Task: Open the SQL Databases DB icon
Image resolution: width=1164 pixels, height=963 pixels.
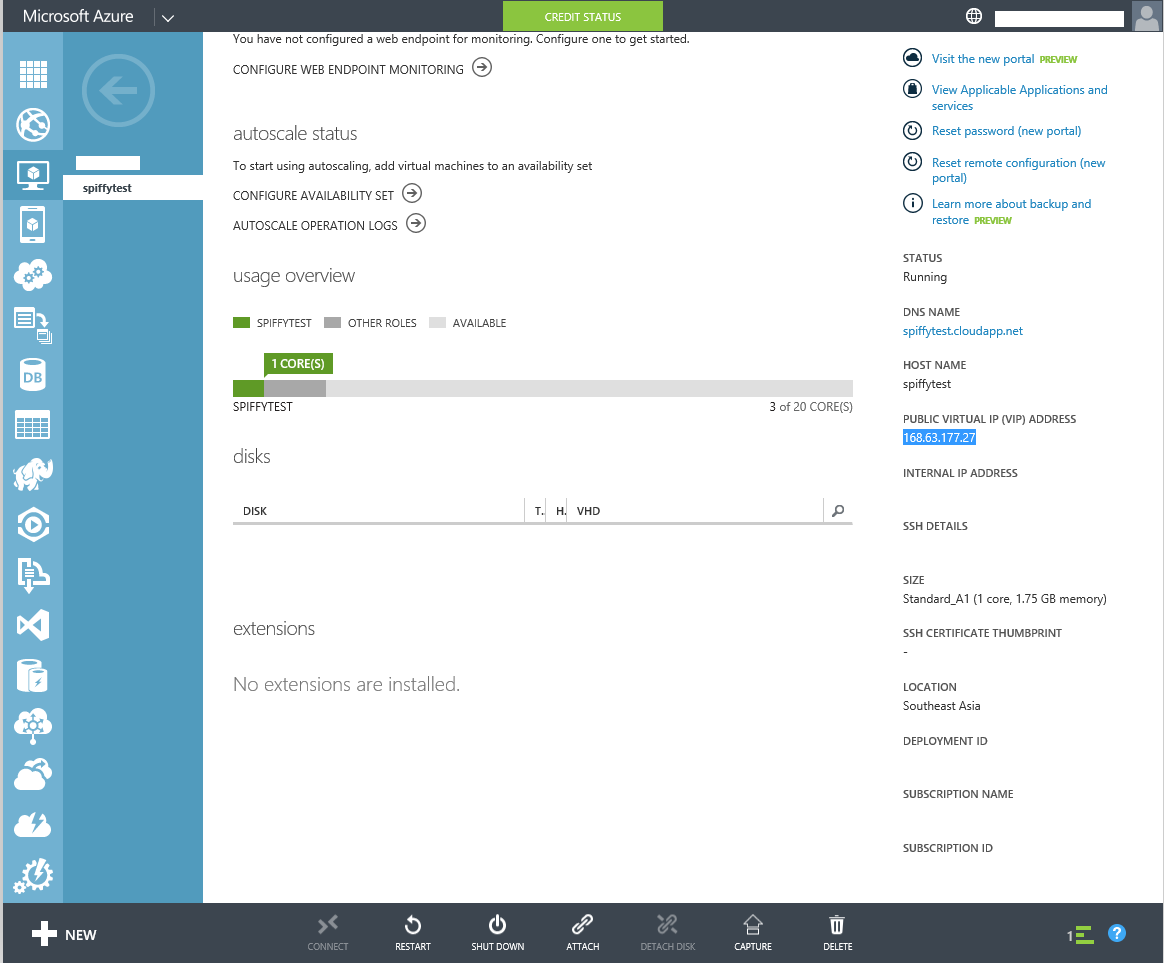Action: click(x=33, y=376)
